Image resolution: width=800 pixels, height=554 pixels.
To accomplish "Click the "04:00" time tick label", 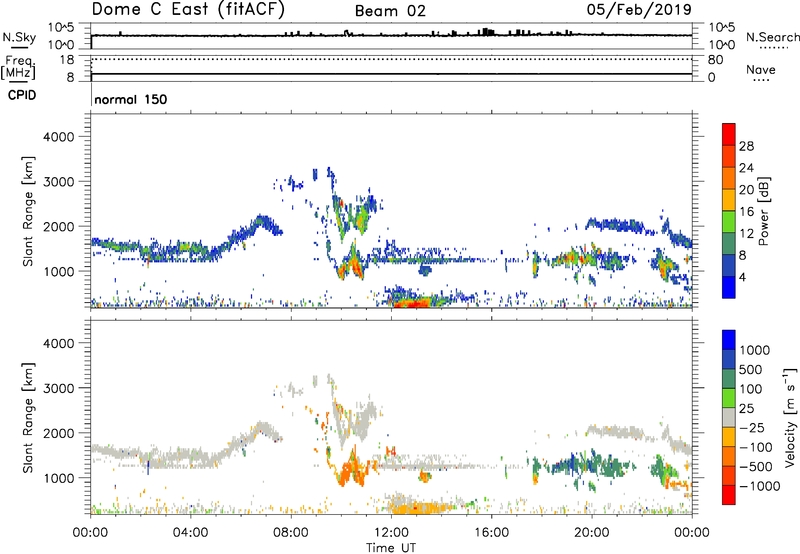I will [190, 533].
